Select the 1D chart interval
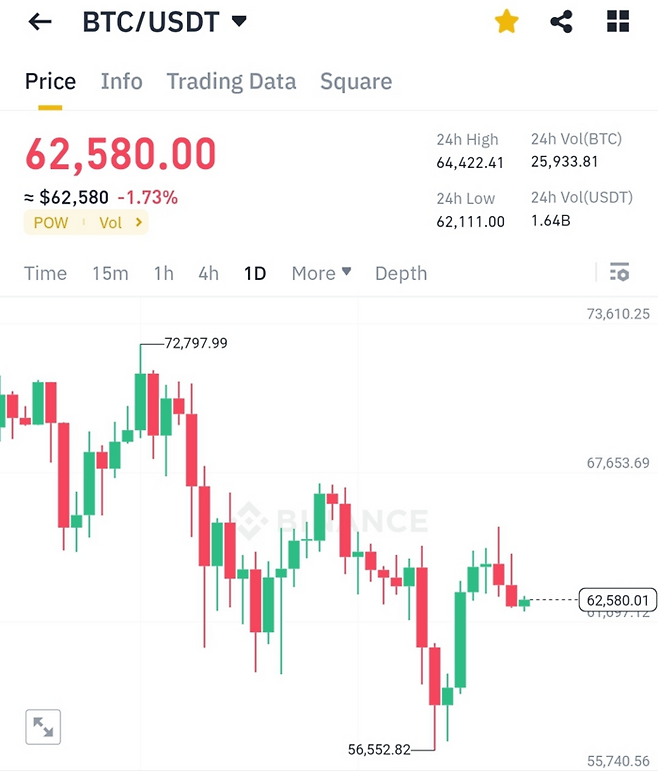This screenshot has width=658, height=771. pyautogui.click(x=255, y=273)
